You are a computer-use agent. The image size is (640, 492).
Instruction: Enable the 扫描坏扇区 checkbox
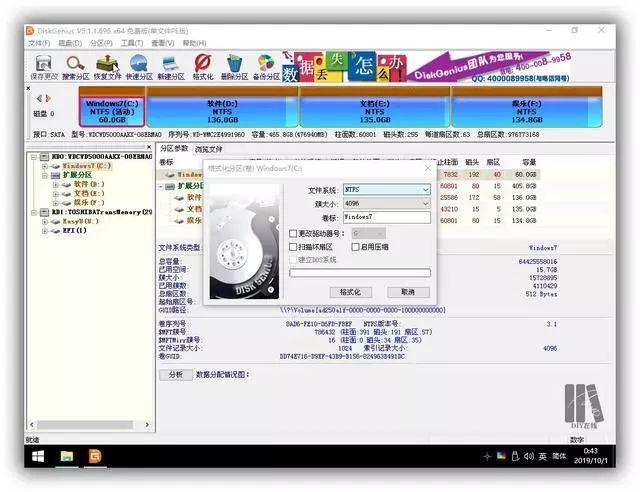(x=293, y=247)
